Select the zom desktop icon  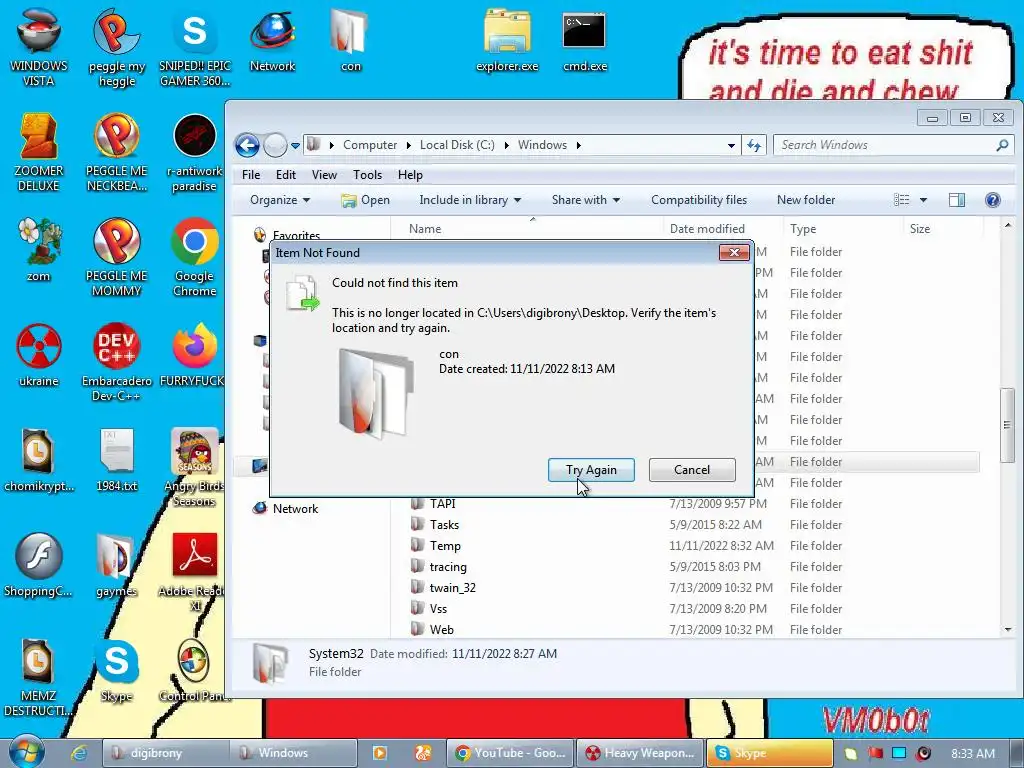39,250
